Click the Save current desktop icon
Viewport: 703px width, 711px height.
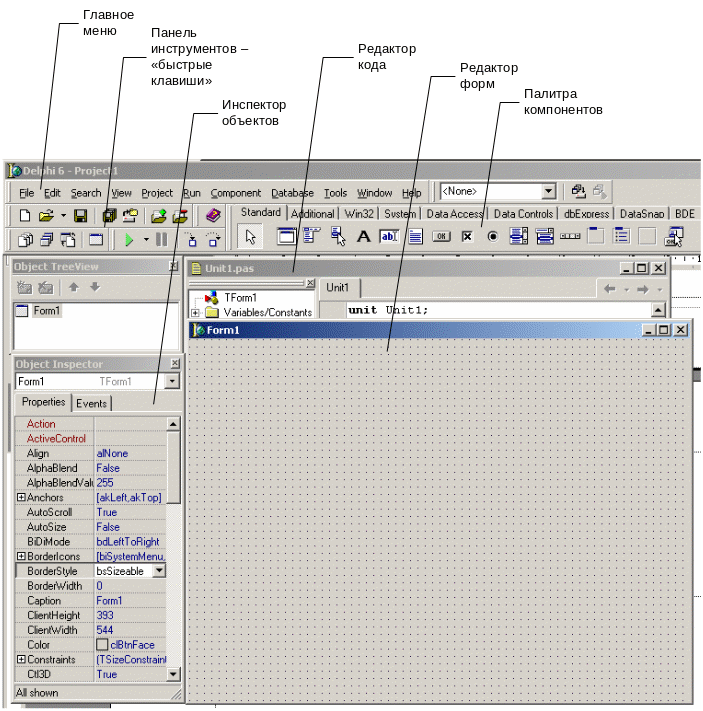(x=578, y=191)
